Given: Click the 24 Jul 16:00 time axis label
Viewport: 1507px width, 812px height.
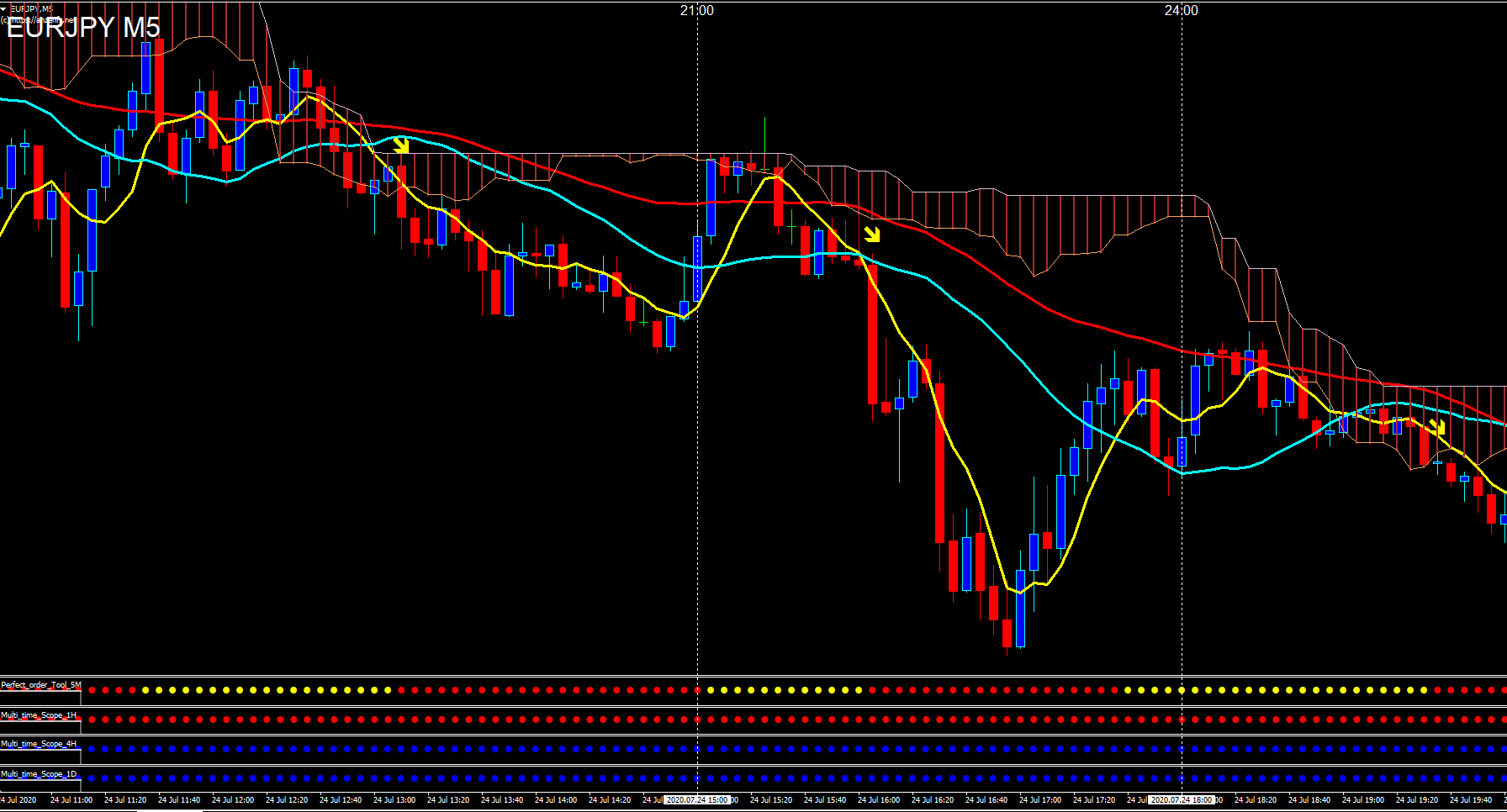Looking at the screenshot, I should pyautogui.click(x=879, y=800).
